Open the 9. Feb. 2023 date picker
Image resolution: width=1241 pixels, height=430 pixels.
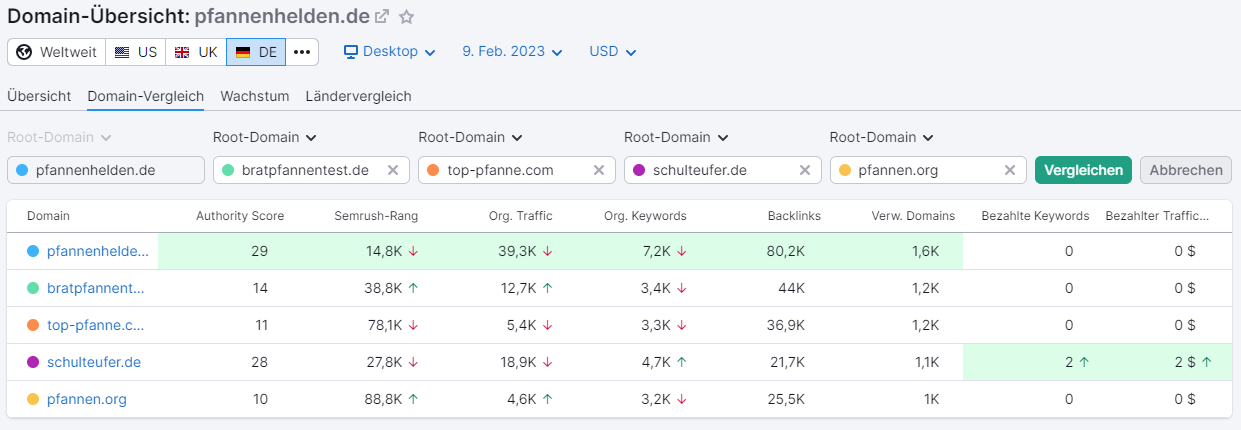[x=512, y=52]
